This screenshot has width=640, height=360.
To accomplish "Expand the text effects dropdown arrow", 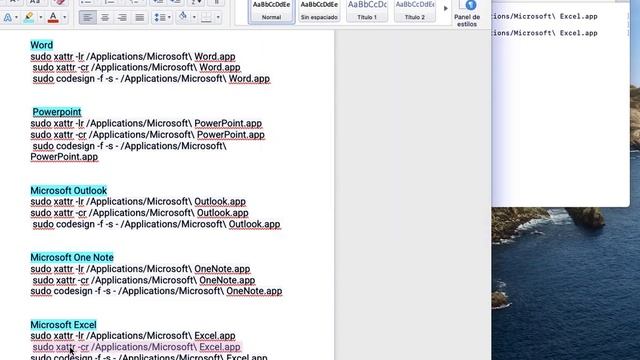I will click(x=16, y=18).
